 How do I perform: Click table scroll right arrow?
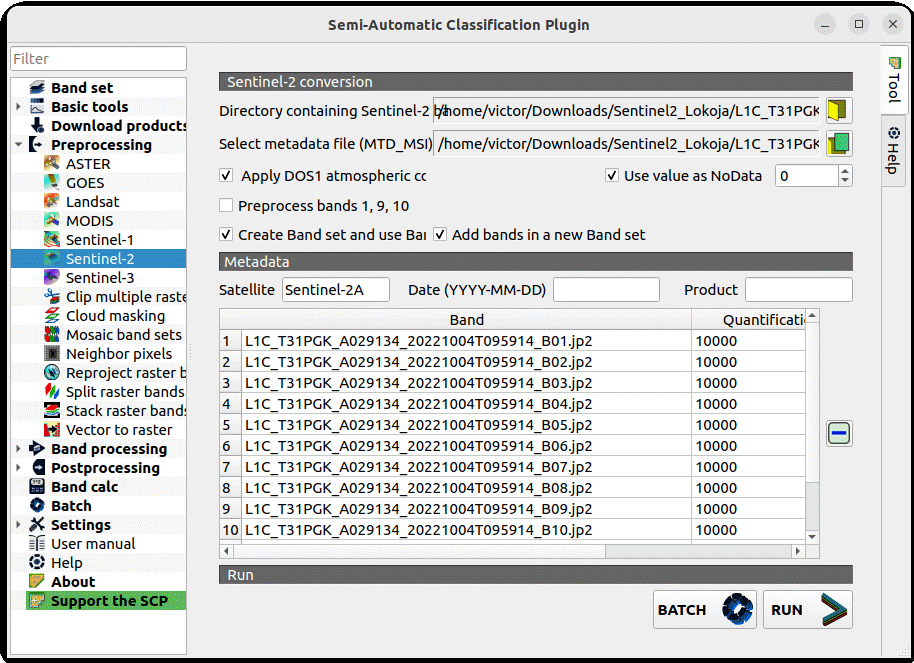tap(797, 550)
